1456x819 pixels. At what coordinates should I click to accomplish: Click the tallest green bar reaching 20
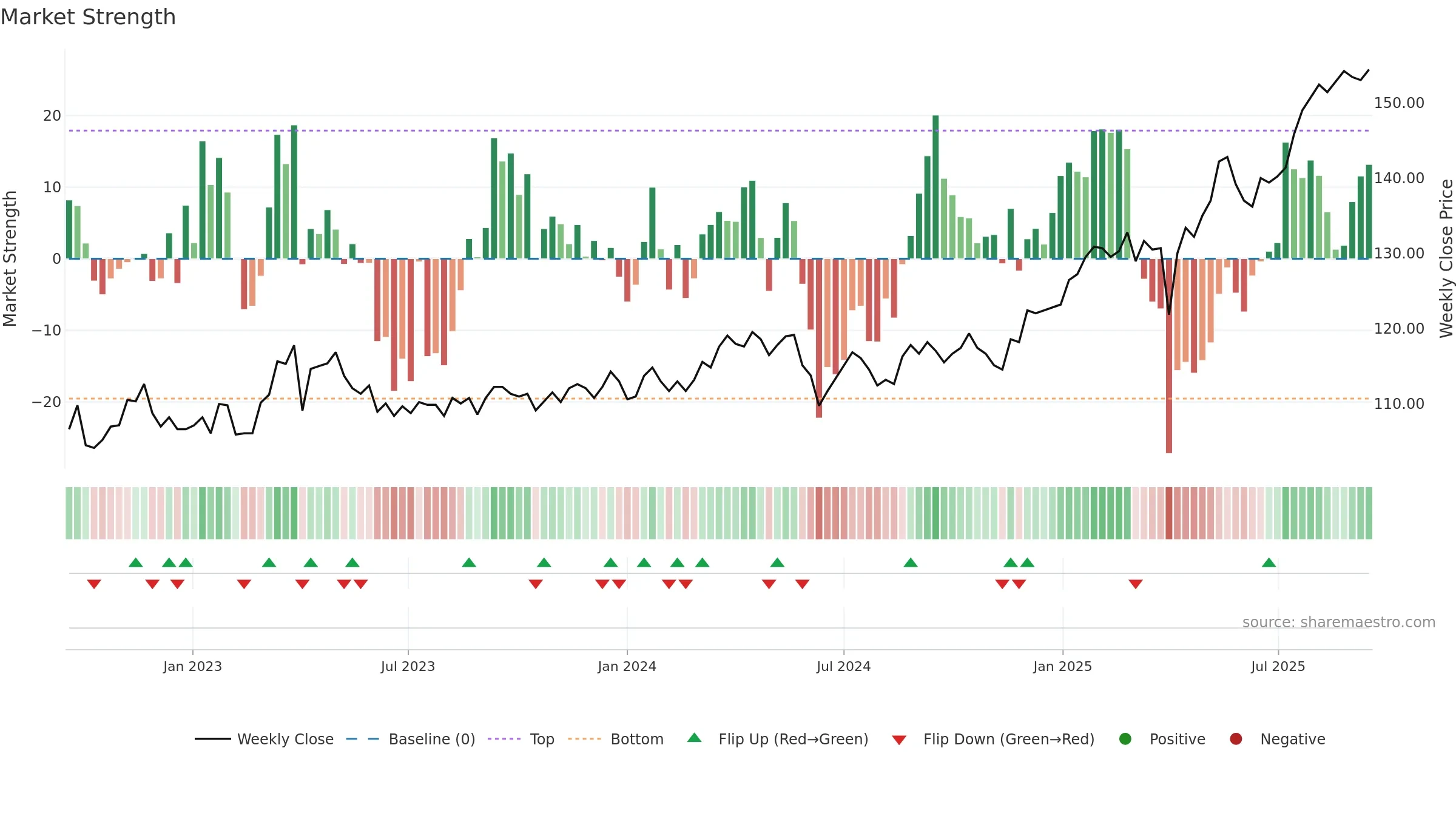[935, 187]
